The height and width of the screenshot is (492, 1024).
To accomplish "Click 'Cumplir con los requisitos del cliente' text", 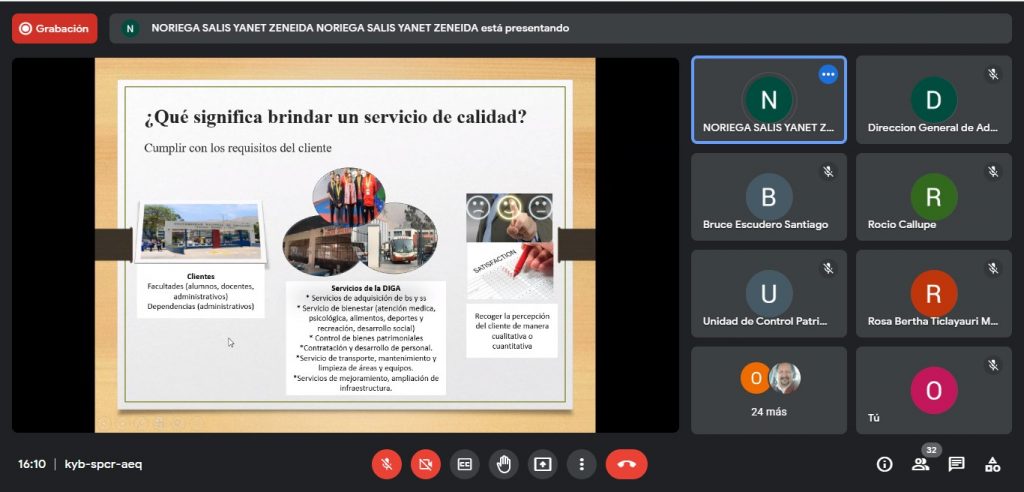I will (x=238, y=148).
